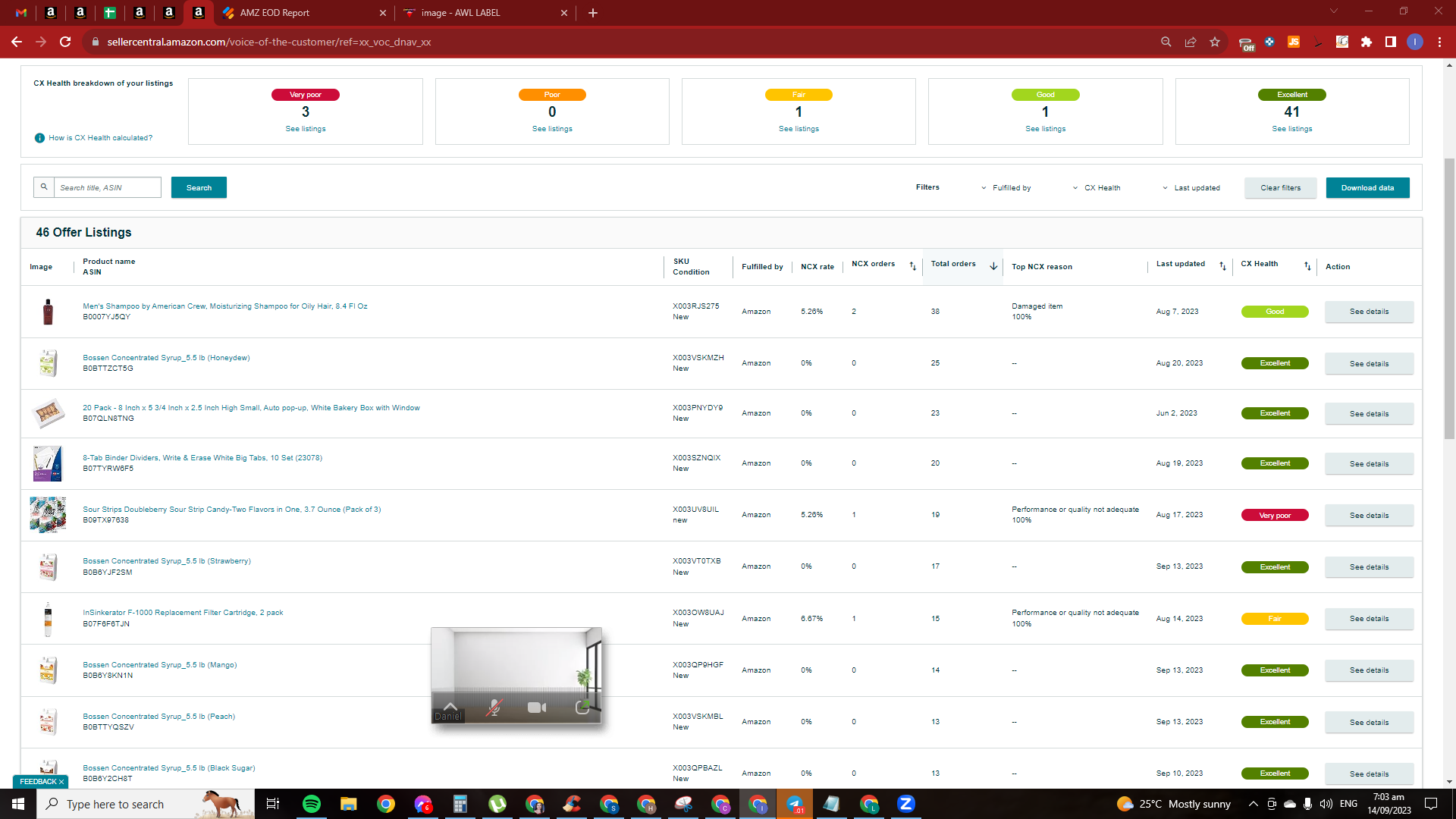The image size is (1456, 819).
Task: Expand the CX Health filter dropdown
Action: point(1097,188)
